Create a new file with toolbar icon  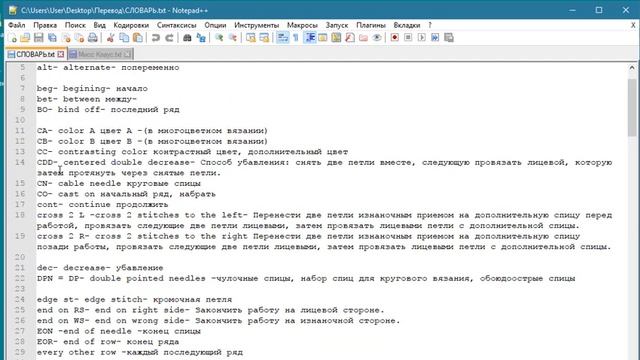point(12,38)
